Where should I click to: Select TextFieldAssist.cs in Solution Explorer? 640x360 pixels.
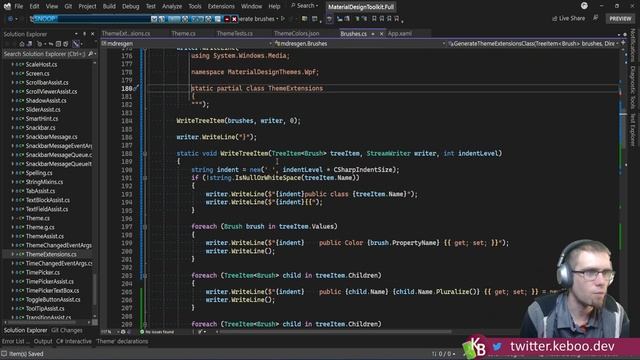coord(47,209)
